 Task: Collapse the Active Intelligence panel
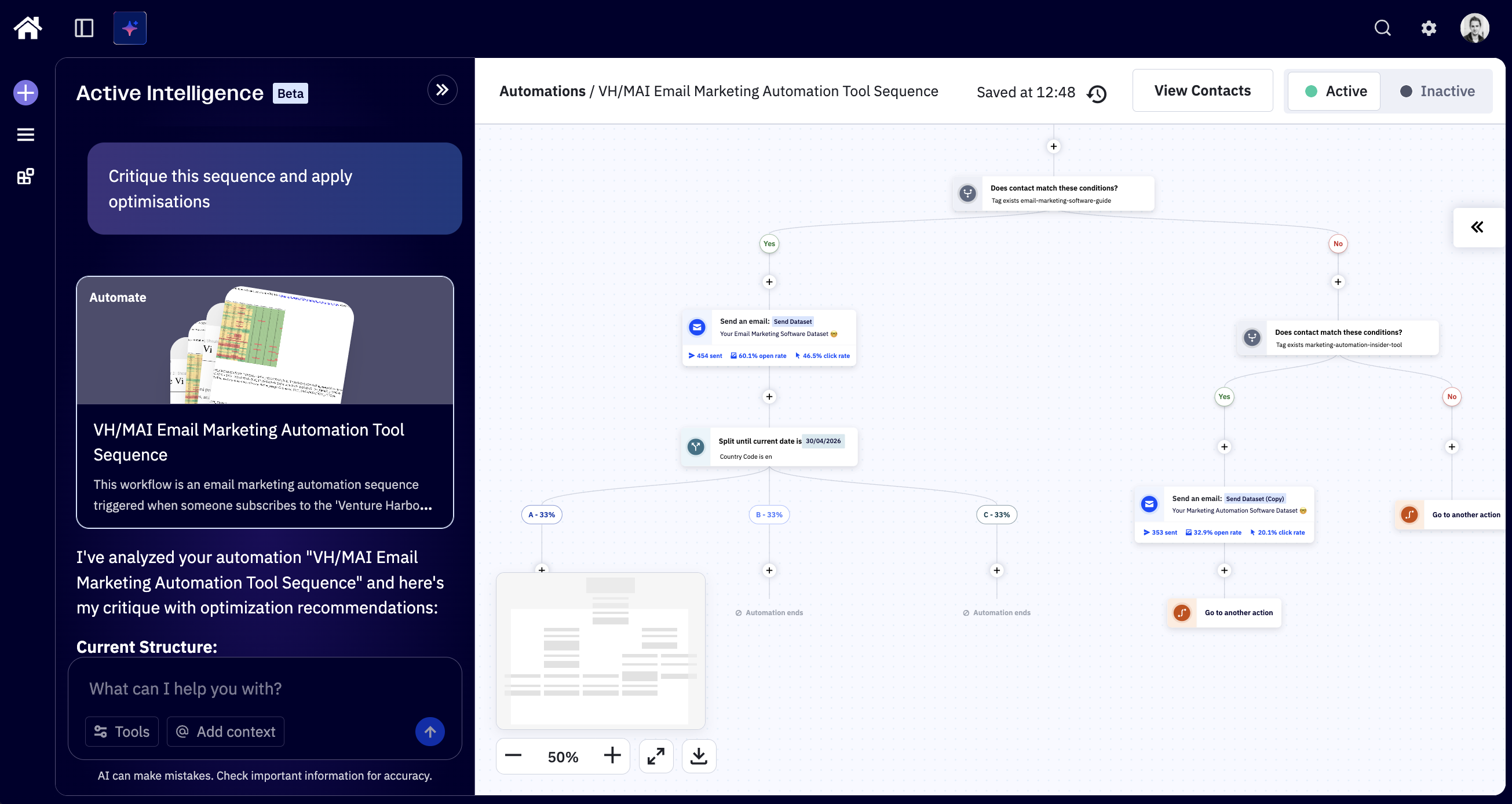[x=443, y=90]
